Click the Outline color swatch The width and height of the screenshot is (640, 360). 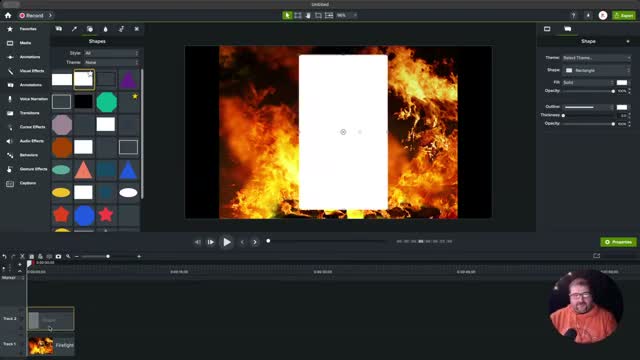pos(622,107)
